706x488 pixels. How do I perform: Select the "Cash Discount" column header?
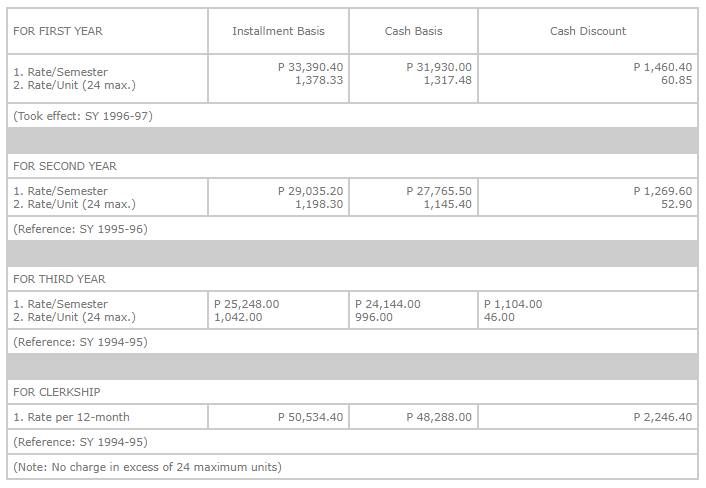tap(588, 31)
